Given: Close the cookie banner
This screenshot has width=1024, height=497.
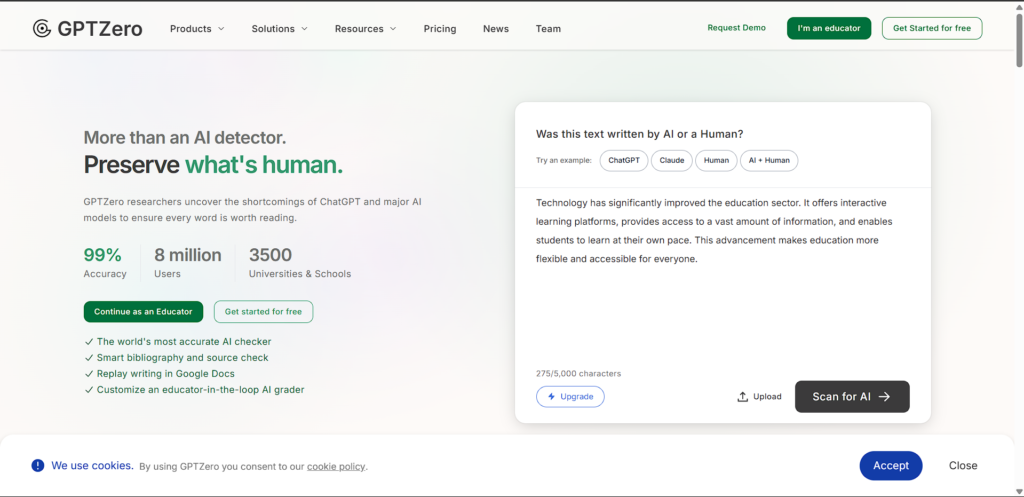Looking at the screenshot, I should [x=963, y=466].
